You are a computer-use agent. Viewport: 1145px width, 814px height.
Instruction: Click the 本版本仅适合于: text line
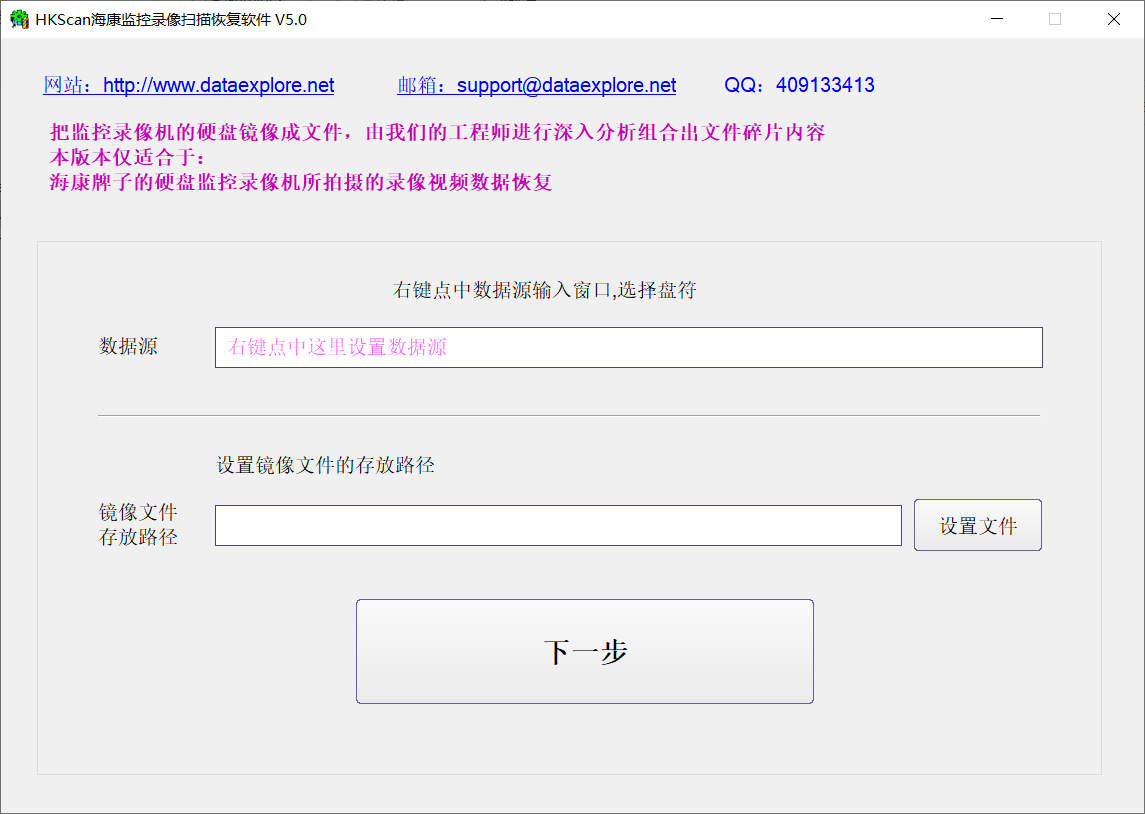(128, 157)
